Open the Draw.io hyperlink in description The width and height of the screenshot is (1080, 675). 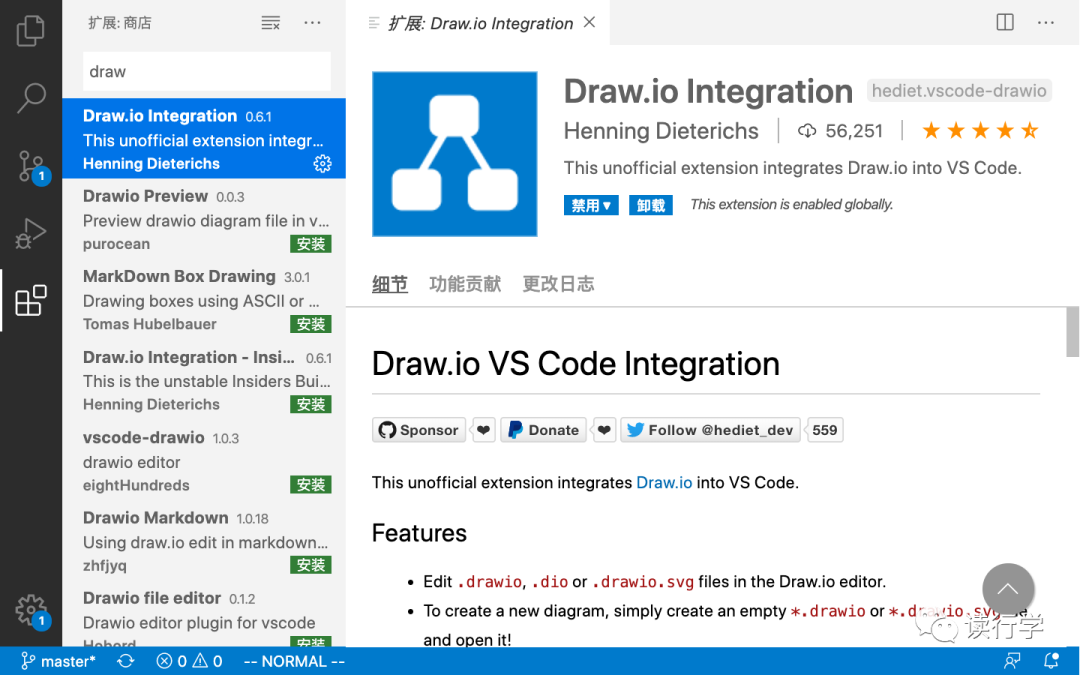[x=664, y=482]
